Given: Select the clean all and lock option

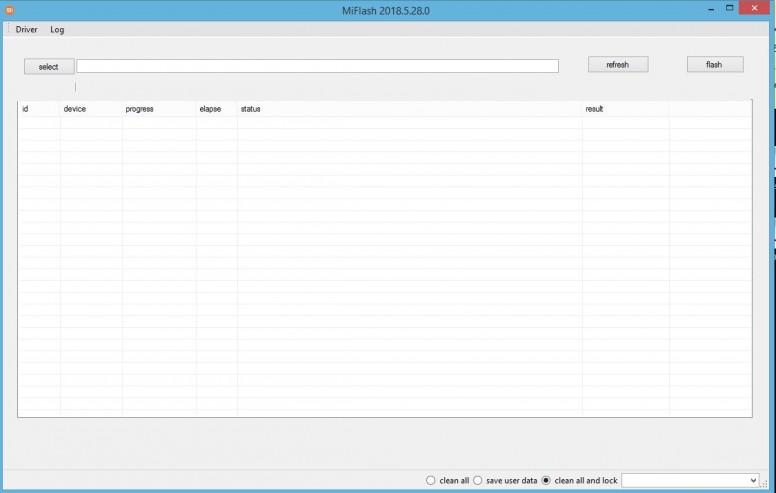Looking at the screenshot, I should click(546, 481).
